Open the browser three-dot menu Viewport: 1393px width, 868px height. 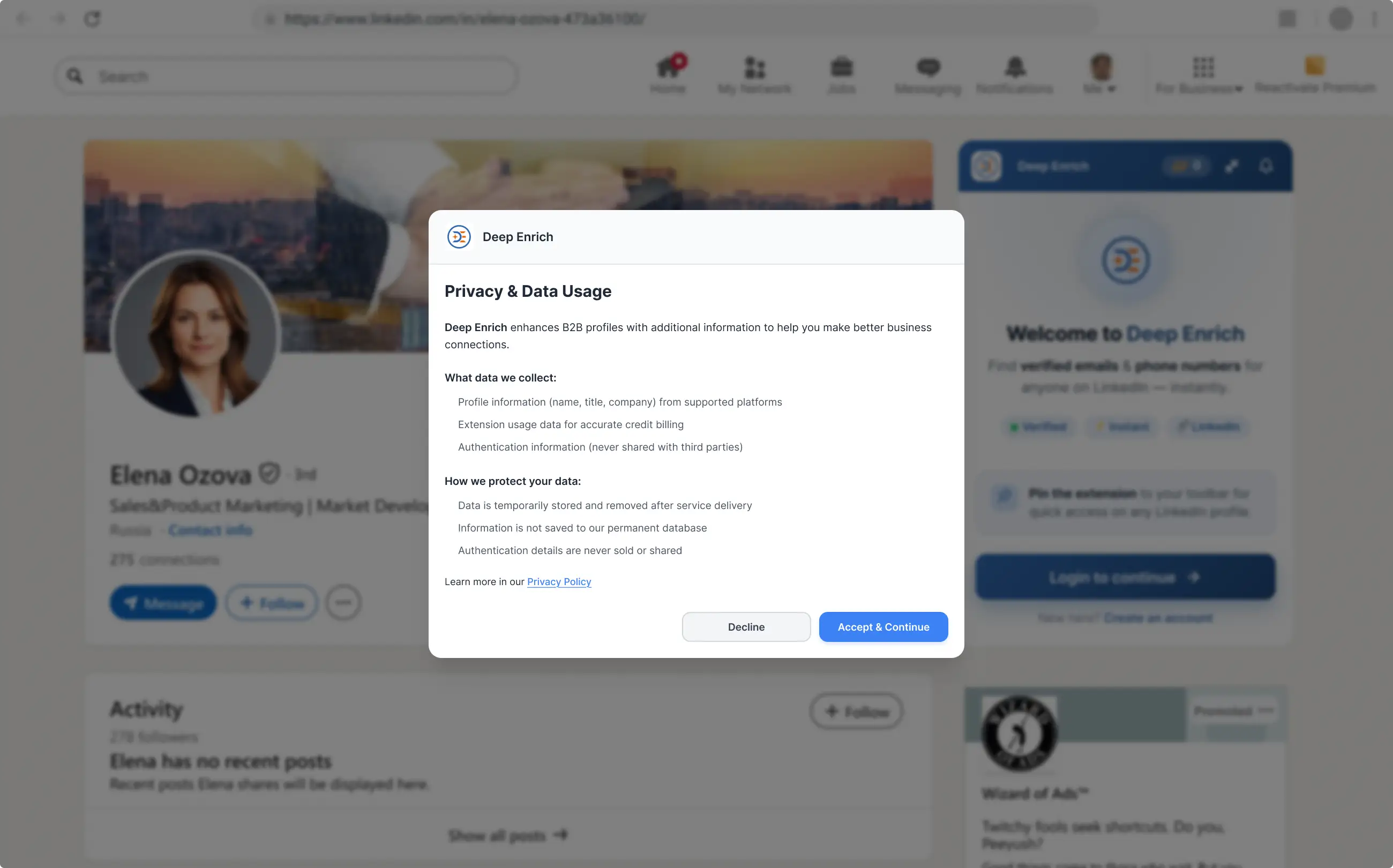[x=1375, y=19]
